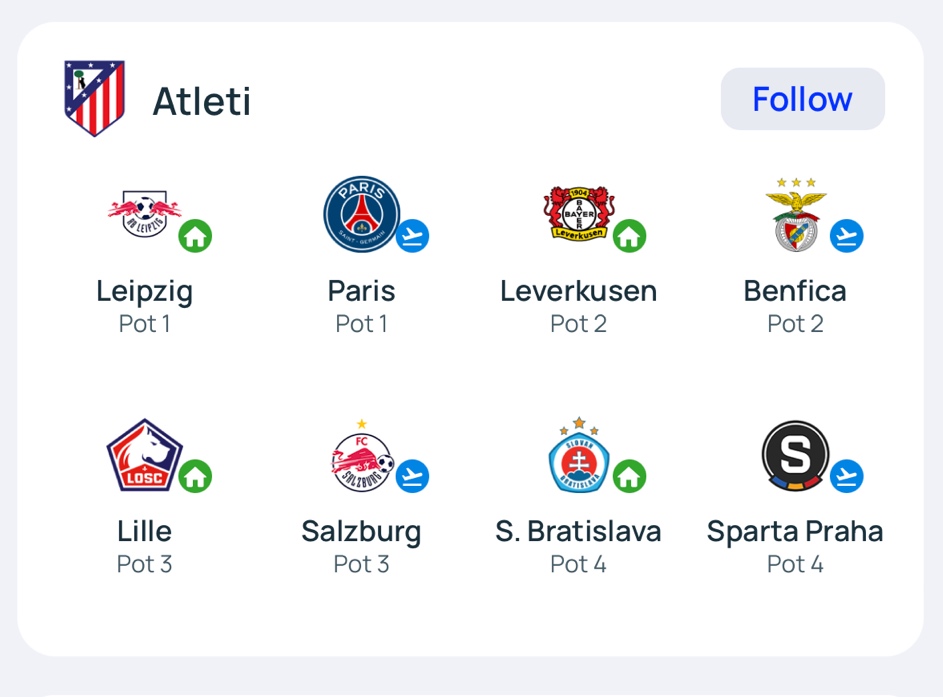Screen dimensions: 943x697
Task: Select the RB Leipzig club logo
Action: pyautogui.click(x=144, y=214)
